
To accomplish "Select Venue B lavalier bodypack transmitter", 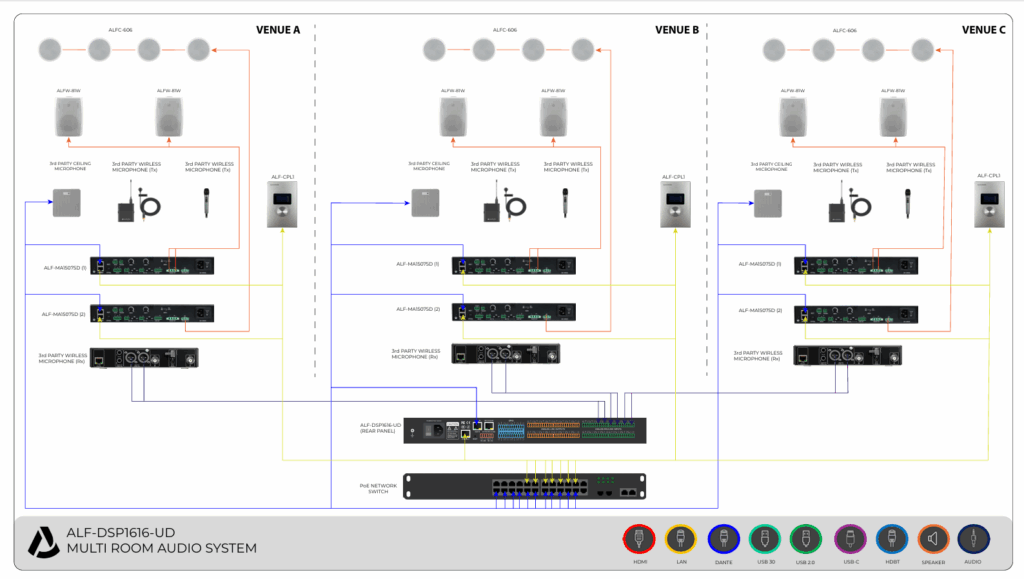I will (x=504, y=202).
